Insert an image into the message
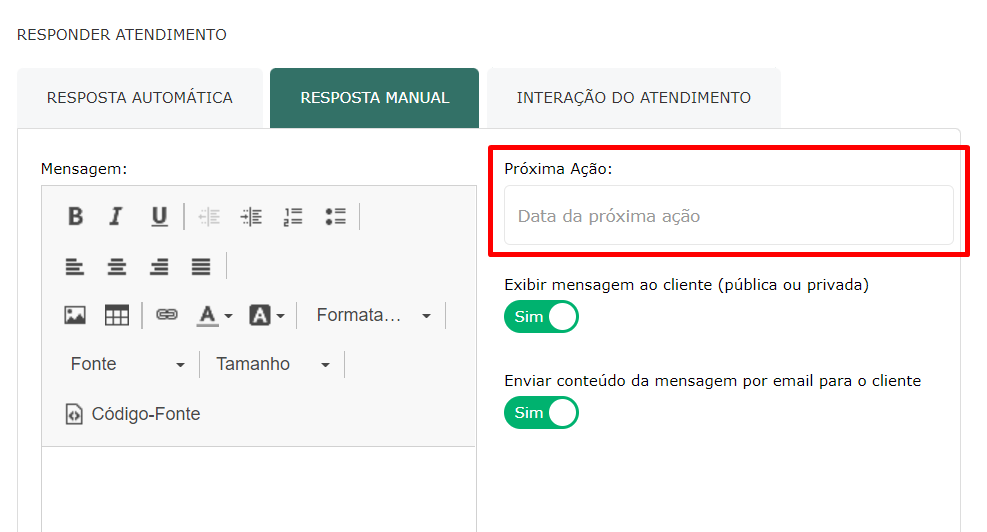This screenshot has height=532, width=987. pyautogui.click(x=75, y=315)
